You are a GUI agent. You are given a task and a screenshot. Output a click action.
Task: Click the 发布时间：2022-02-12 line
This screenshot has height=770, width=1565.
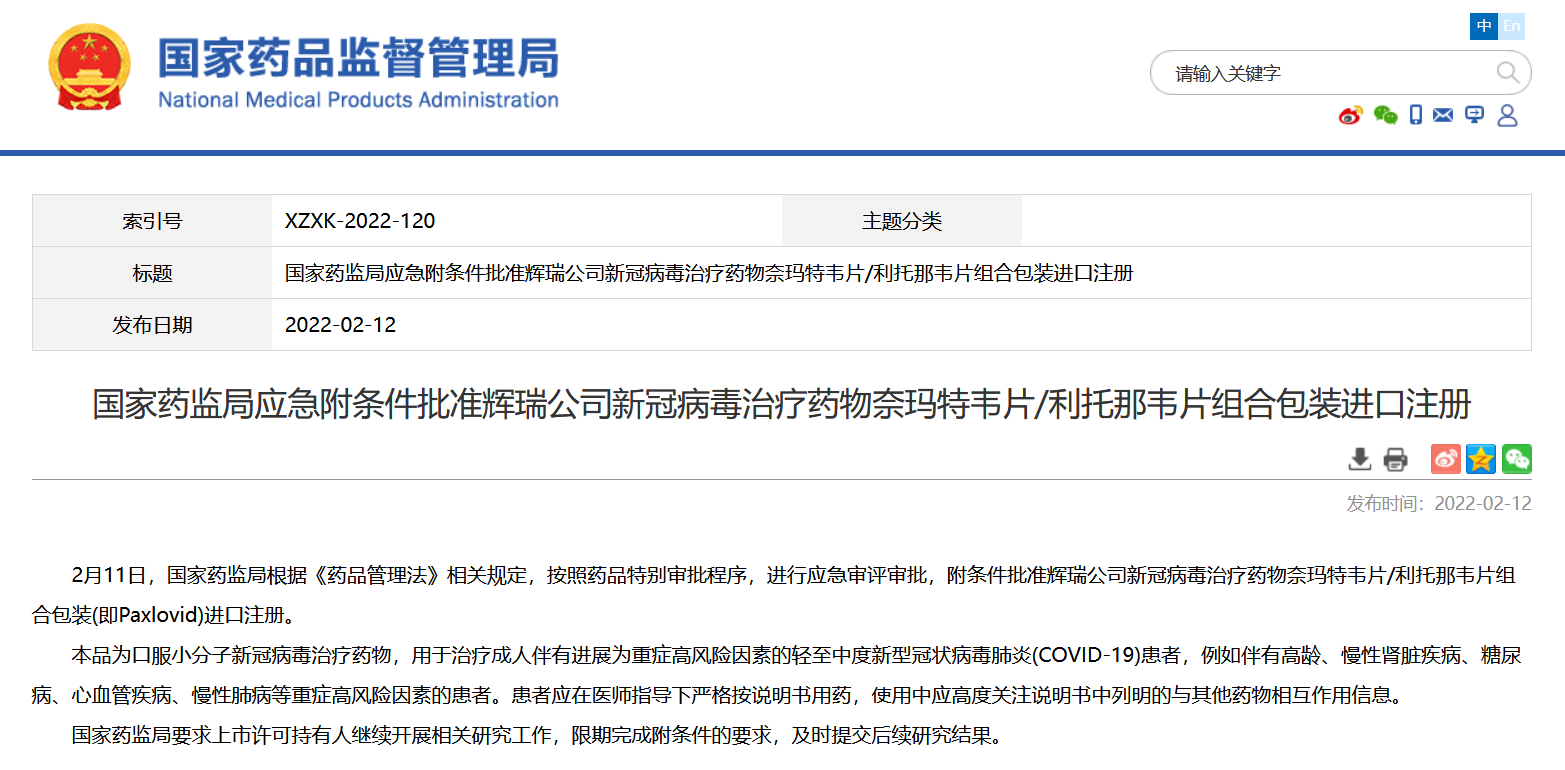coord(1439,503)
